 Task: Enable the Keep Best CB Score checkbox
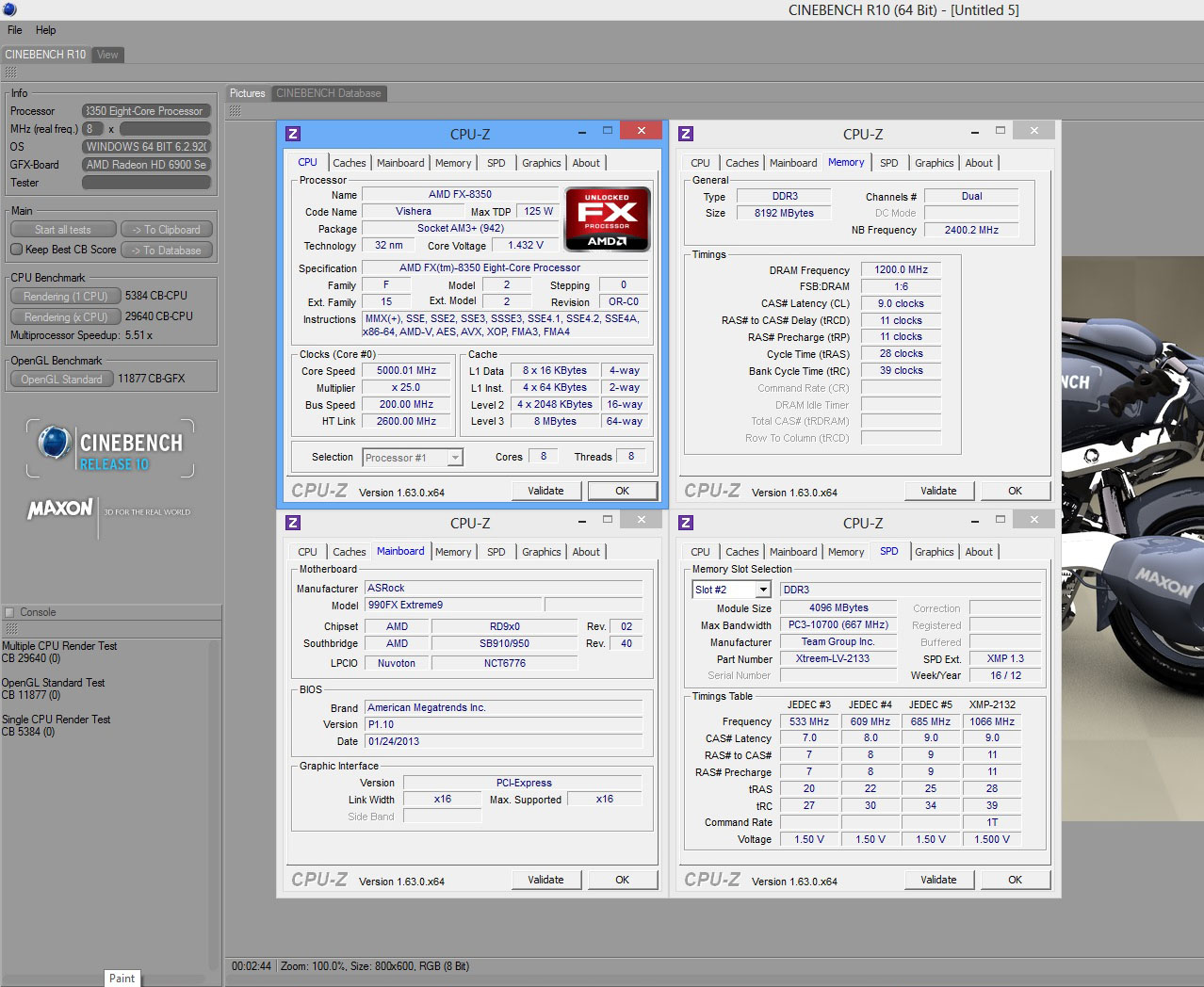[x=16, y=250]
